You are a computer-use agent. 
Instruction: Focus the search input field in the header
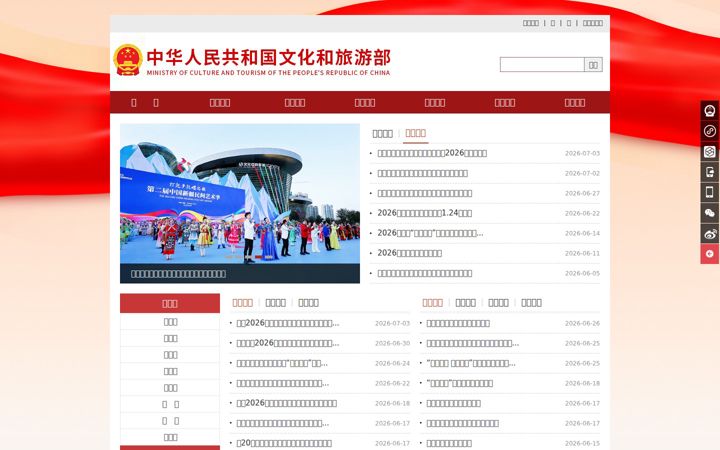542,65
